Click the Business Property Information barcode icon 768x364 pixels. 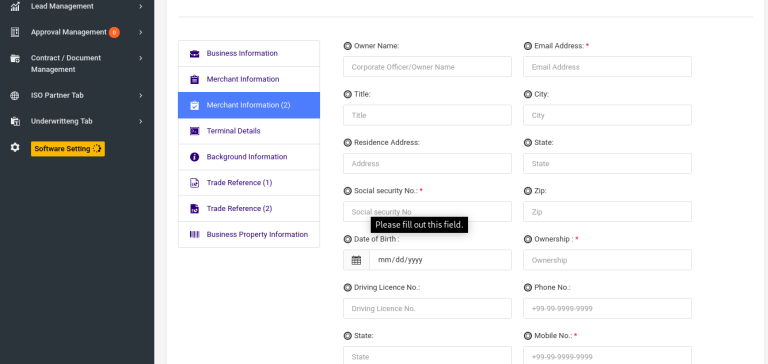coord(194,235)
